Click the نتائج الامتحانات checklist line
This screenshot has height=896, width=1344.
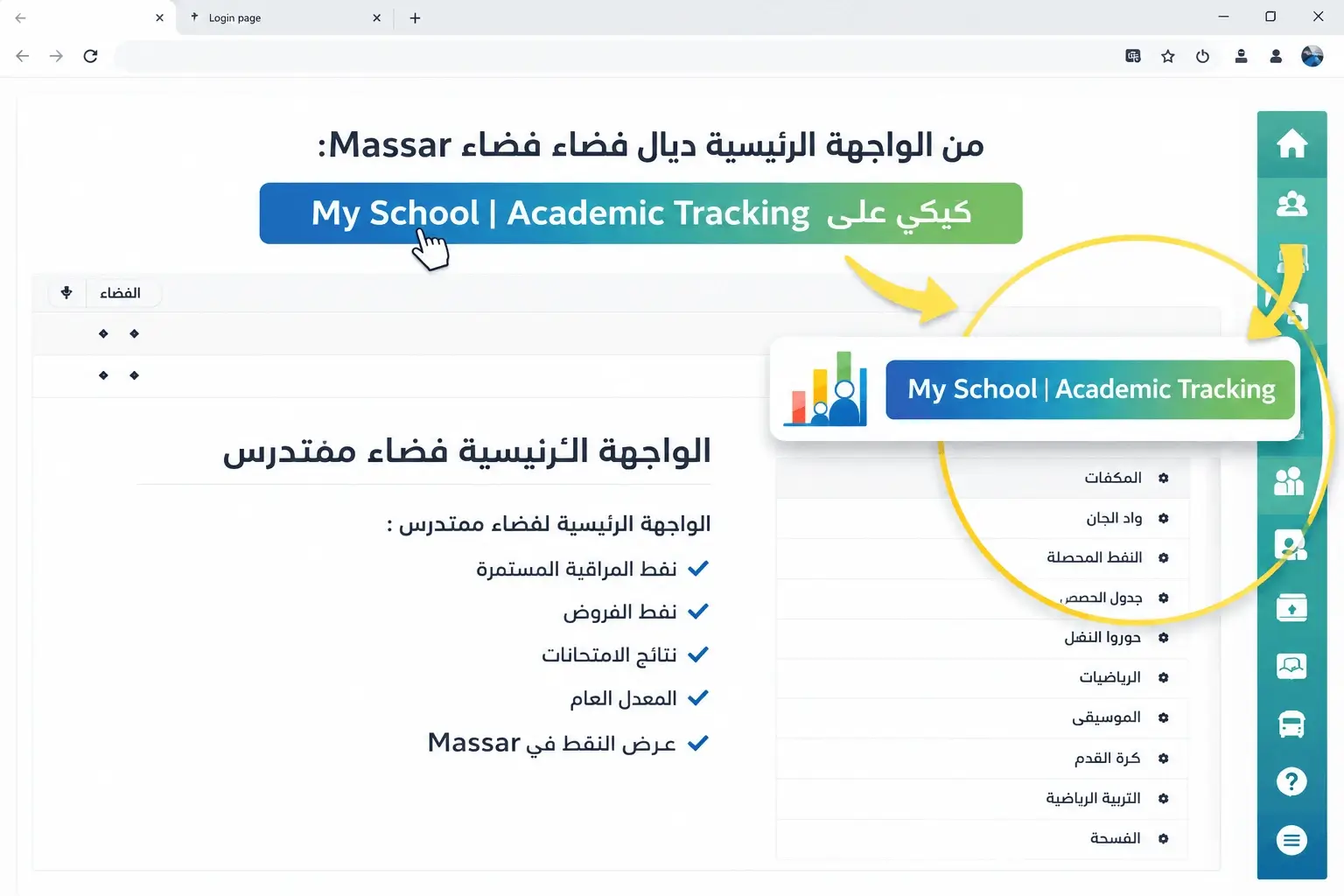[625, 654]
